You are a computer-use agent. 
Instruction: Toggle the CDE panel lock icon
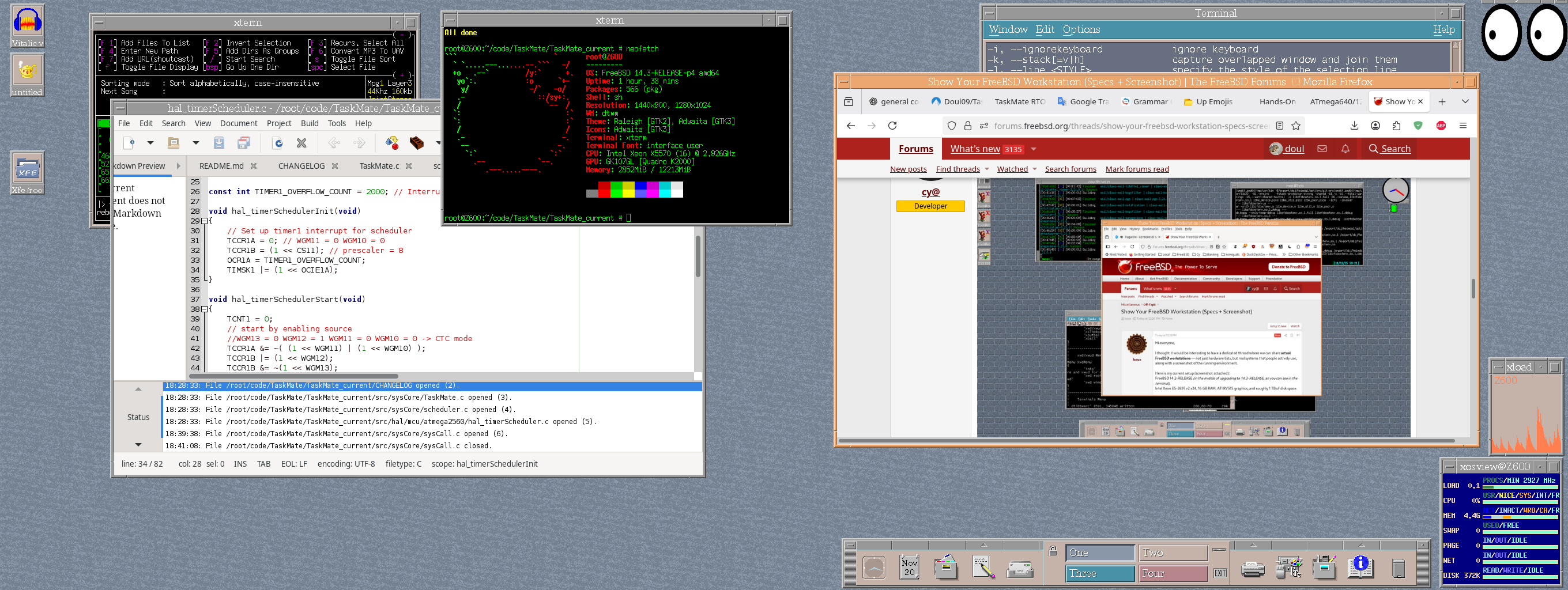[1053, 551]
